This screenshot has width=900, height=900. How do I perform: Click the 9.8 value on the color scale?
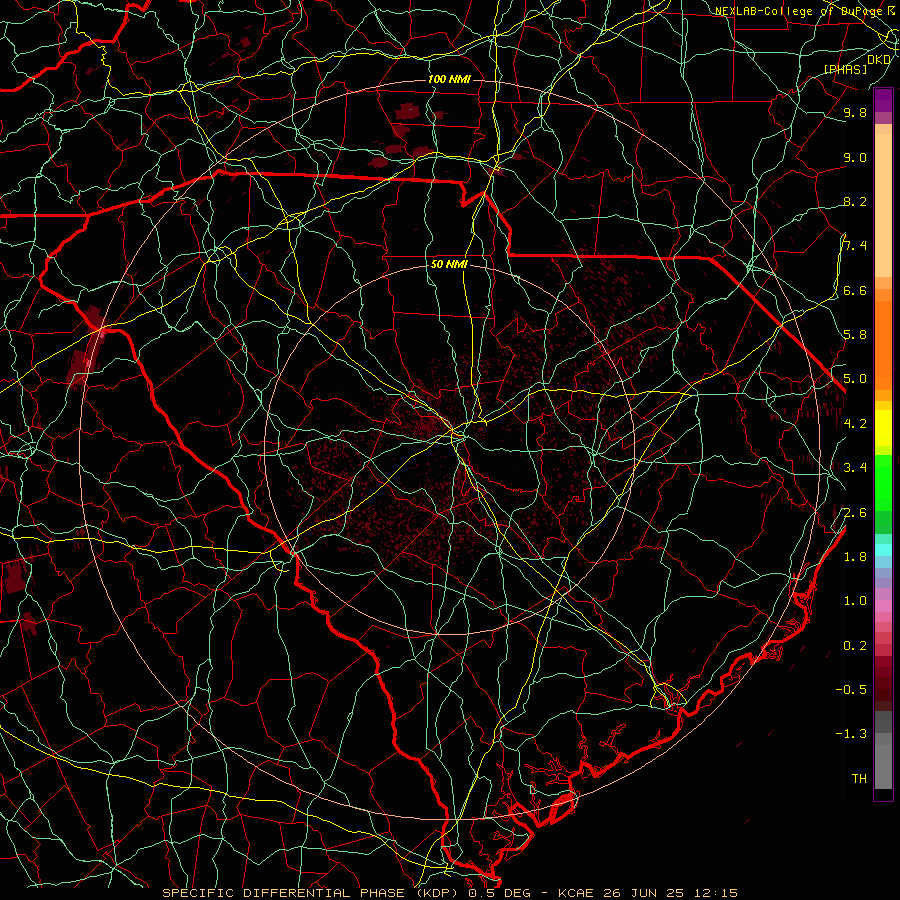(855, 112)
